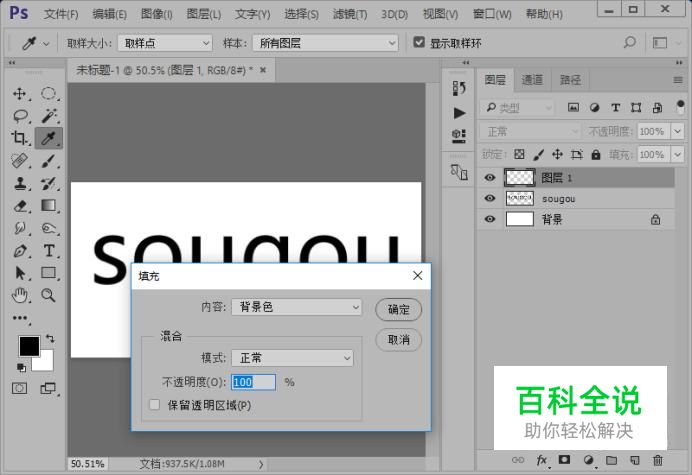The height and width of the screenshot is (475, 692).
Task: Create a new layer group folder
Action: tap(611, 460)
